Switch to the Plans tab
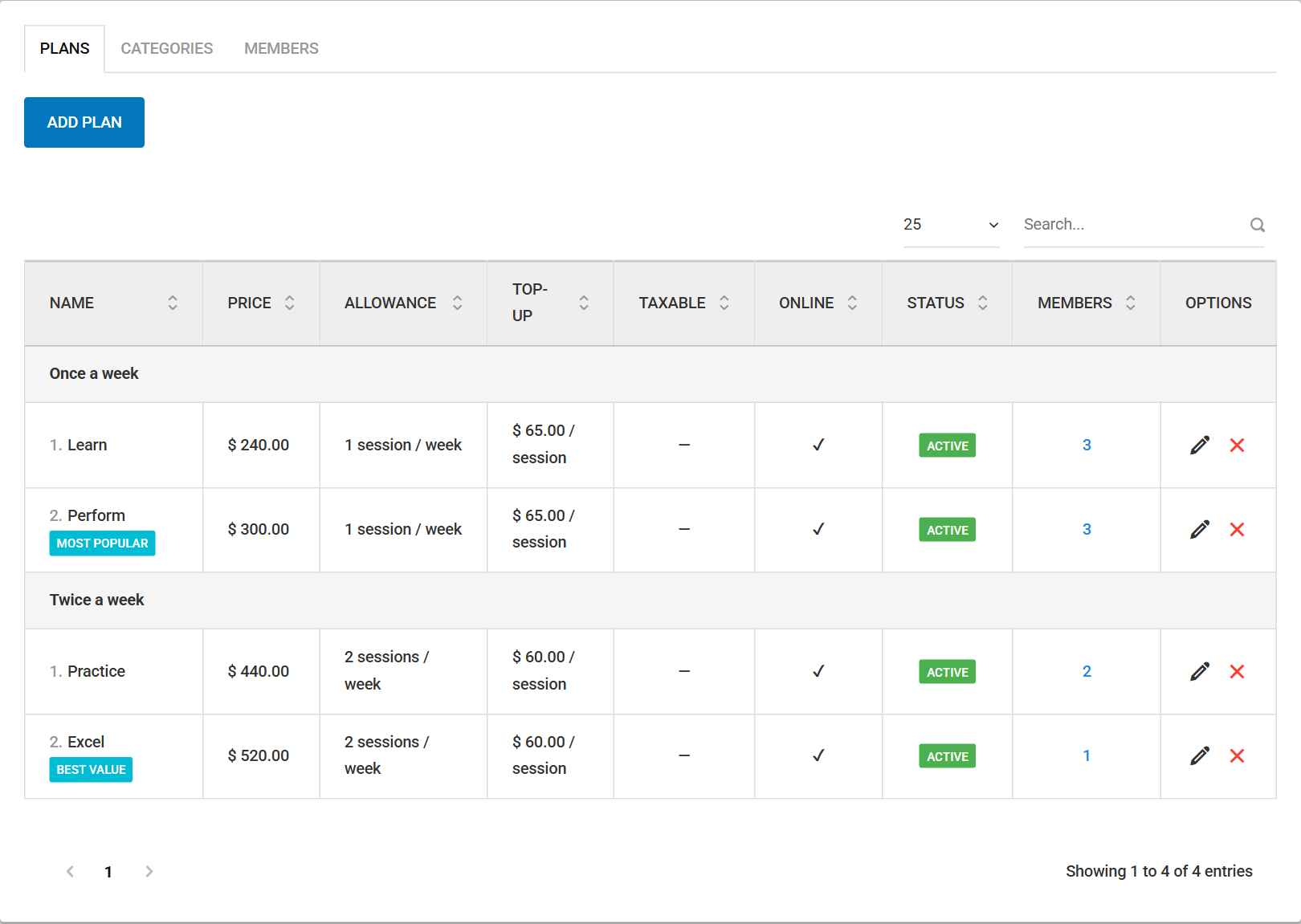This screenshot has height=924, width=1301. [64, 48]
